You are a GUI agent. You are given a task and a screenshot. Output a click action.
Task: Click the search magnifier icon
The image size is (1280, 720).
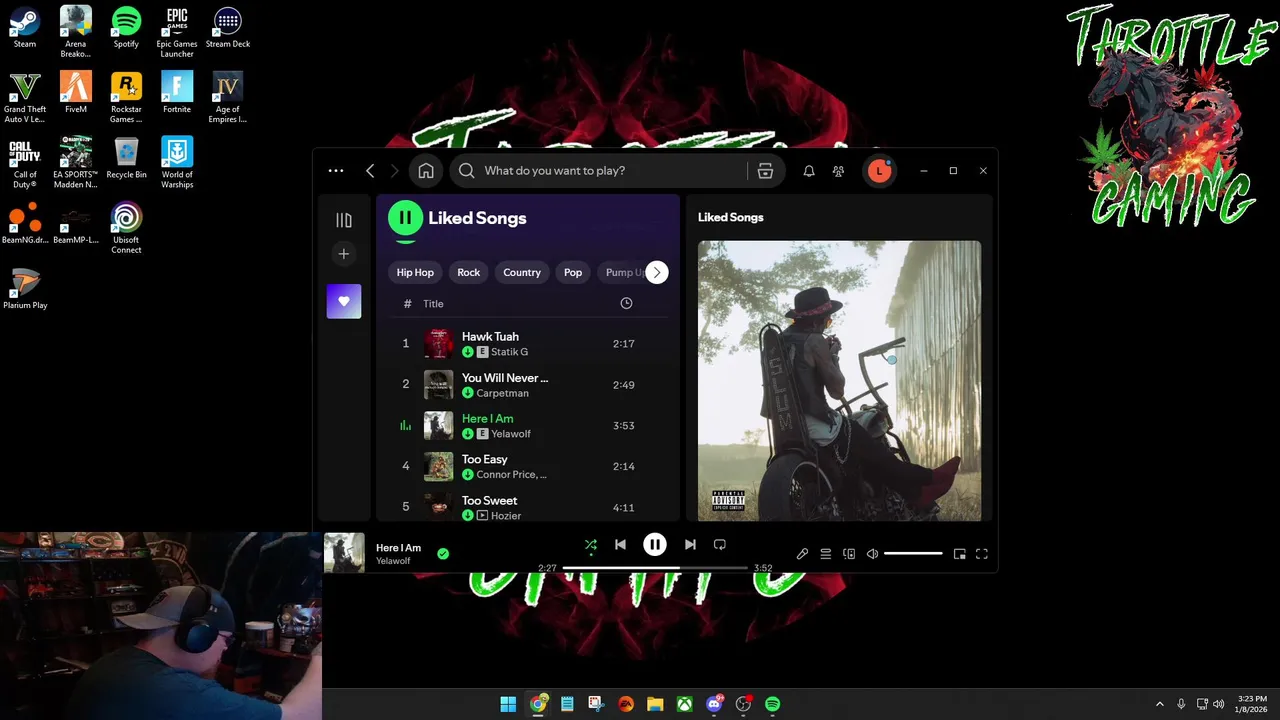[x=467, y=171]
